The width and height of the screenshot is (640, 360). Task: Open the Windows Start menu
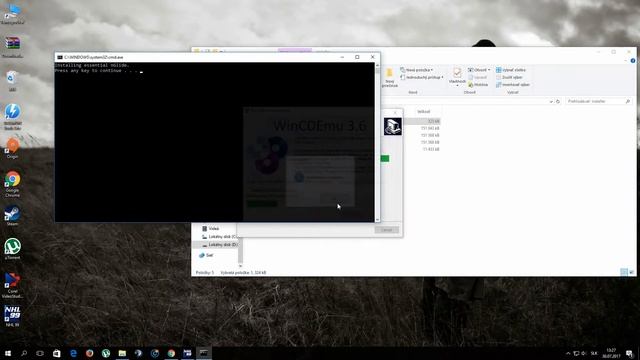[x=8, y=353]
